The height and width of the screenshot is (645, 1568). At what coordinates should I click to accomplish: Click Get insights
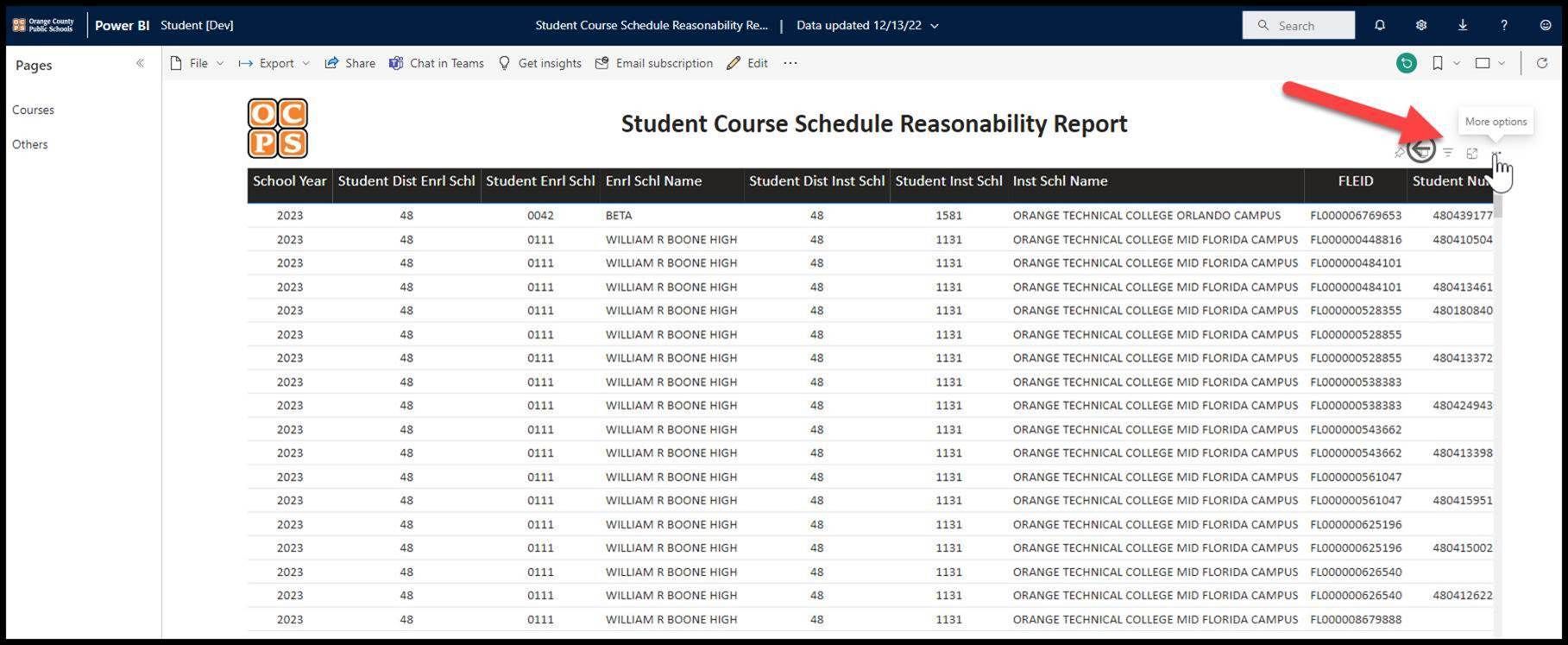click(x=539, y=63)
